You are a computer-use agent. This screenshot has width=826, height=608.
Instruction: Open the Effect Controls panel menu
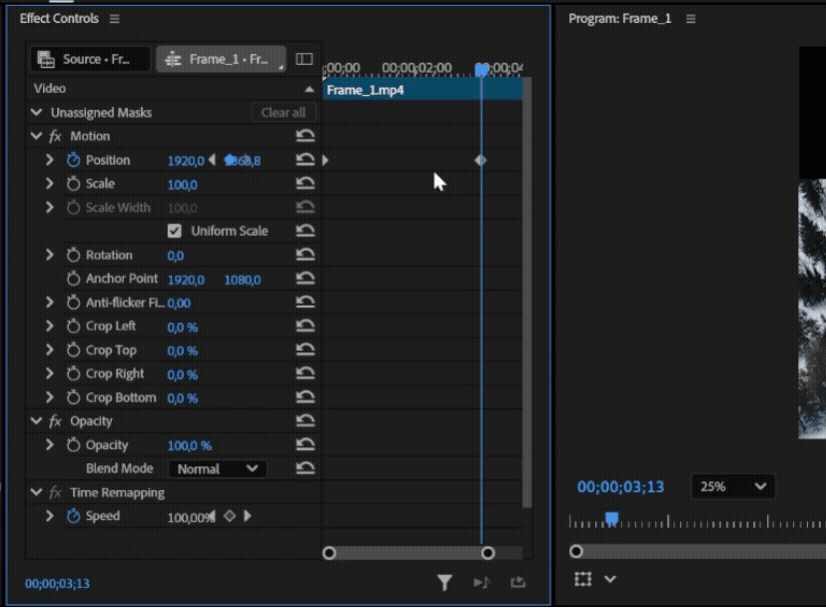(x=114, y=19)
